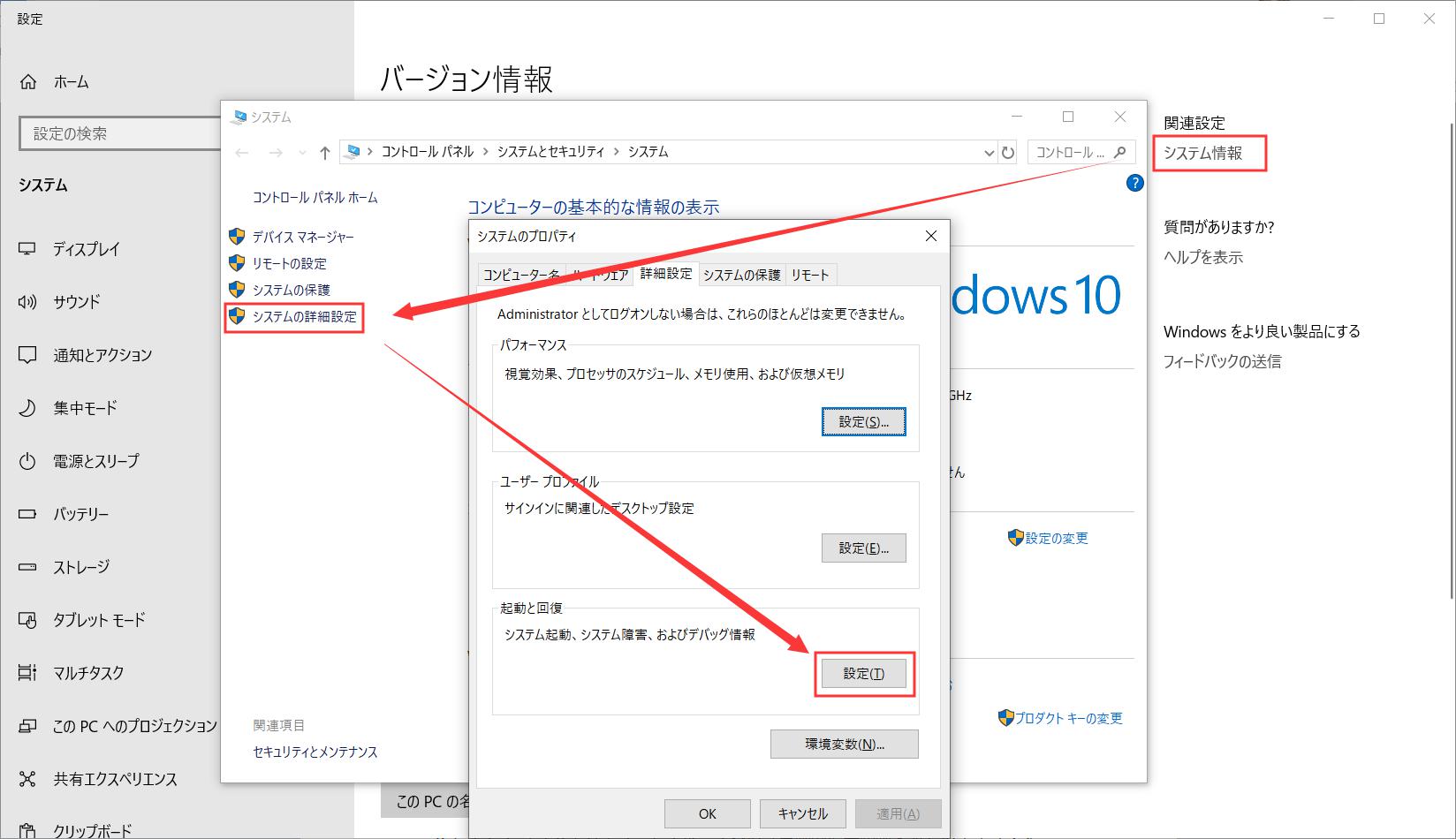Viewport: 1456px width, 839px height.
Task: Click the システムとセキュリティ breadcrumb
Action: click(551, 152)
